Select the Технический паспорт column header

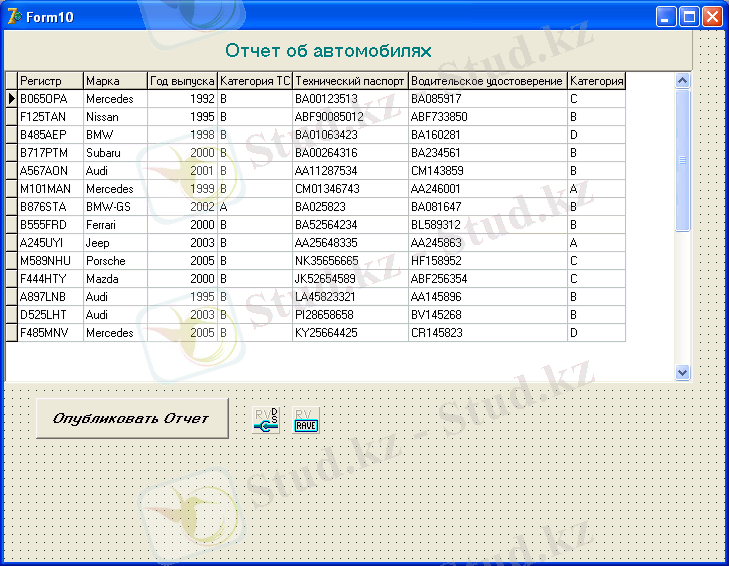coord(350,81)
